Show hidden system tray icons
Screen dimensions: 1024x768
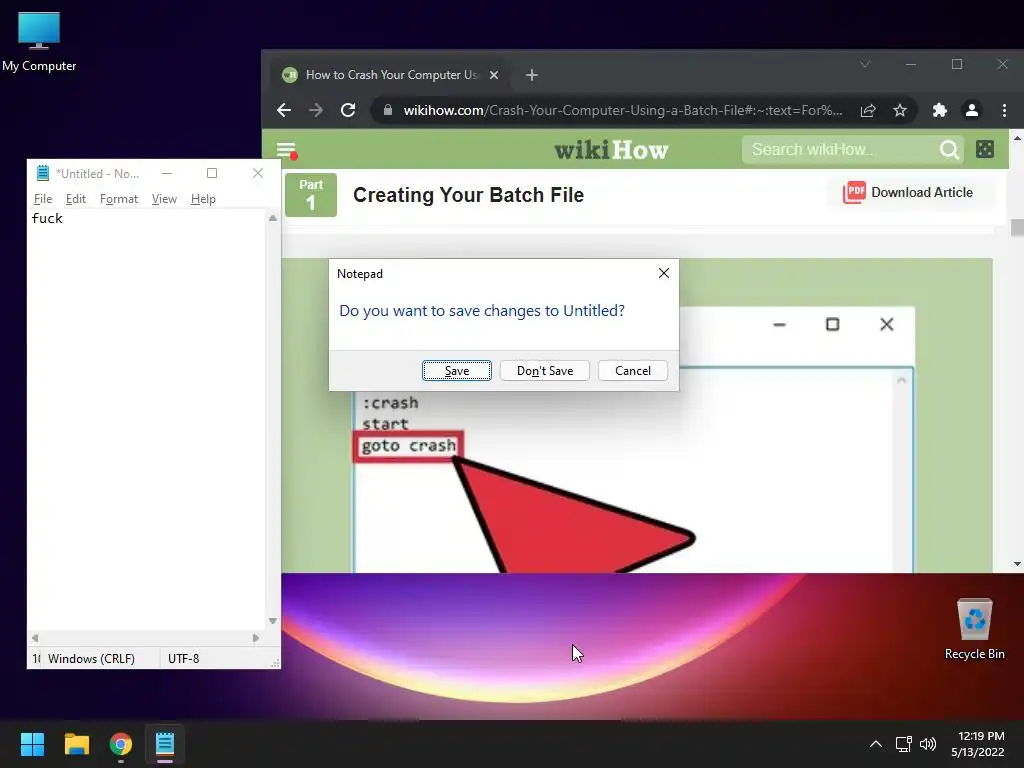coord(876,744)
